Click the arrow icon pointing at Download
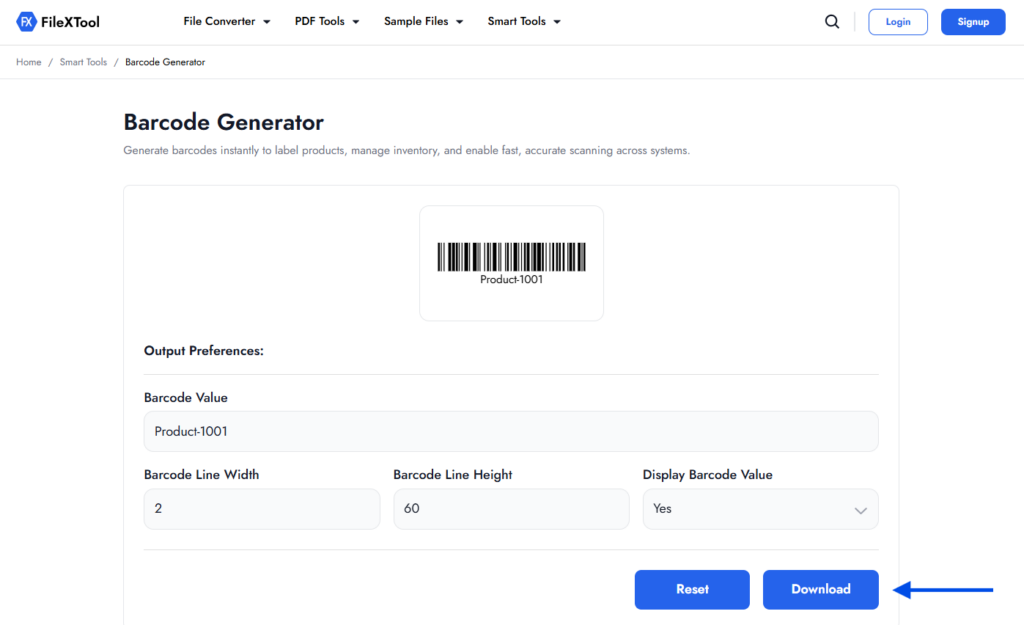This screenshot has width=1024, height=625. [941, 589]
